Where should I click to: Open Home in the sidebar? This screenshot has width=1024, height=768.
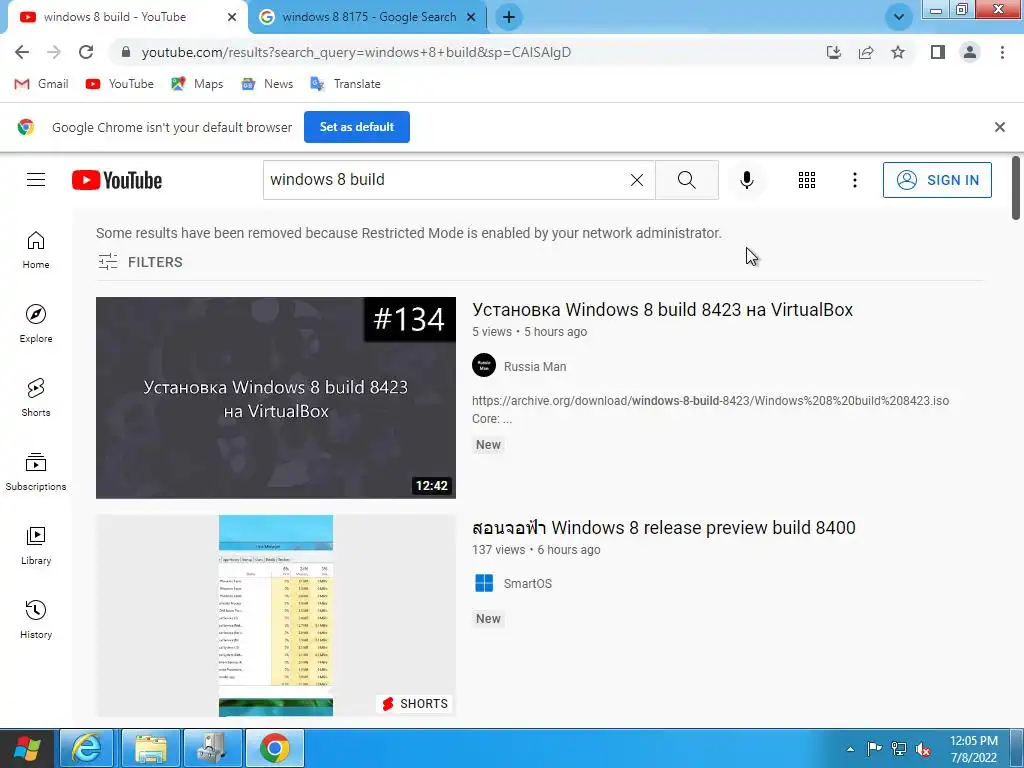tap(36, 250)
